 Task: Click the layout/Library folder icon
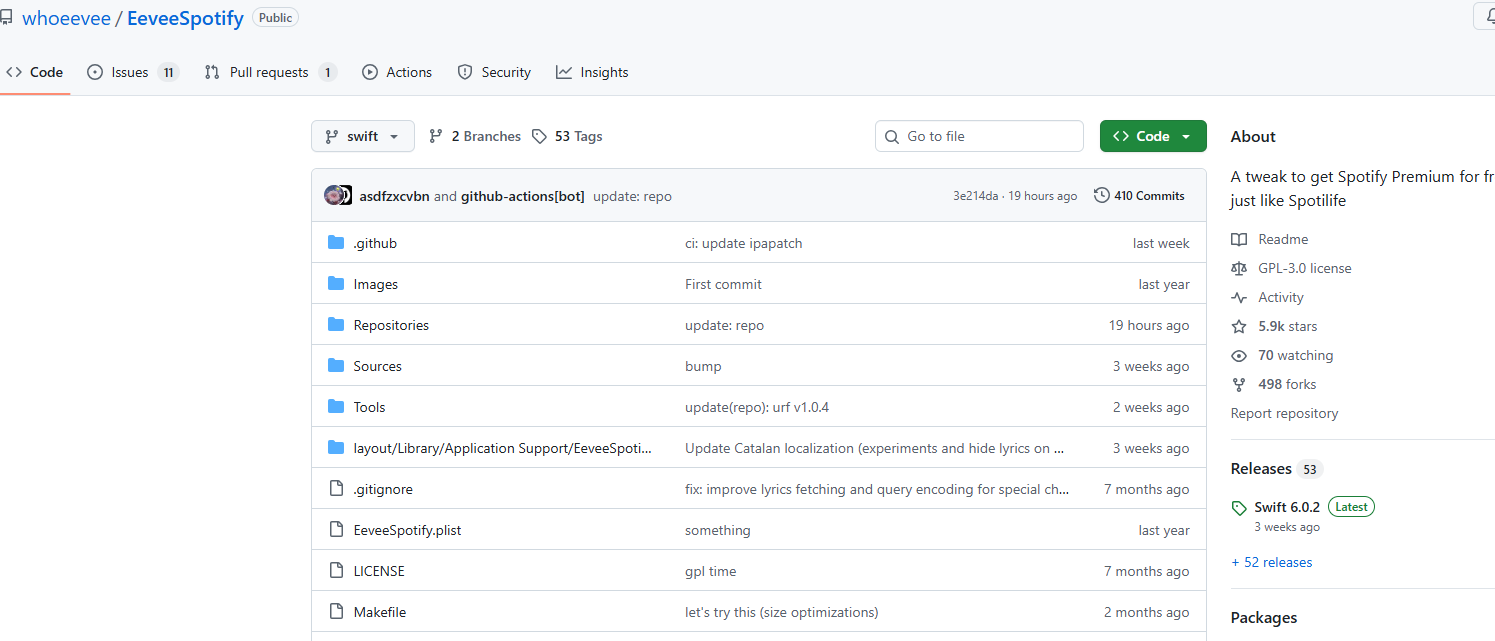(x=336, y=448)
